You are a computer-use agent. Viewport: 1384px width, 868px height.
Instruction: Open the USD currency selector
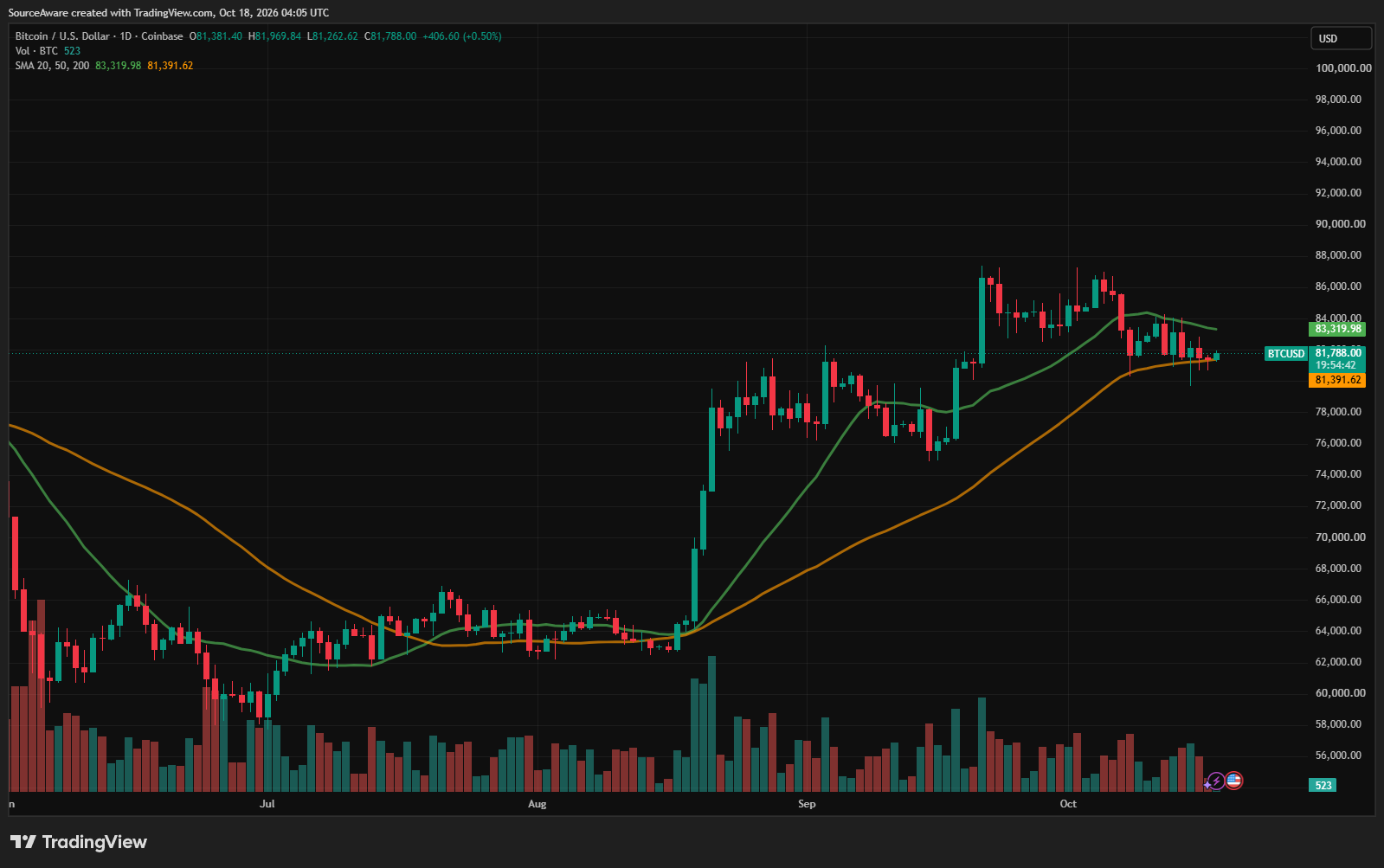pos(1341,38)
